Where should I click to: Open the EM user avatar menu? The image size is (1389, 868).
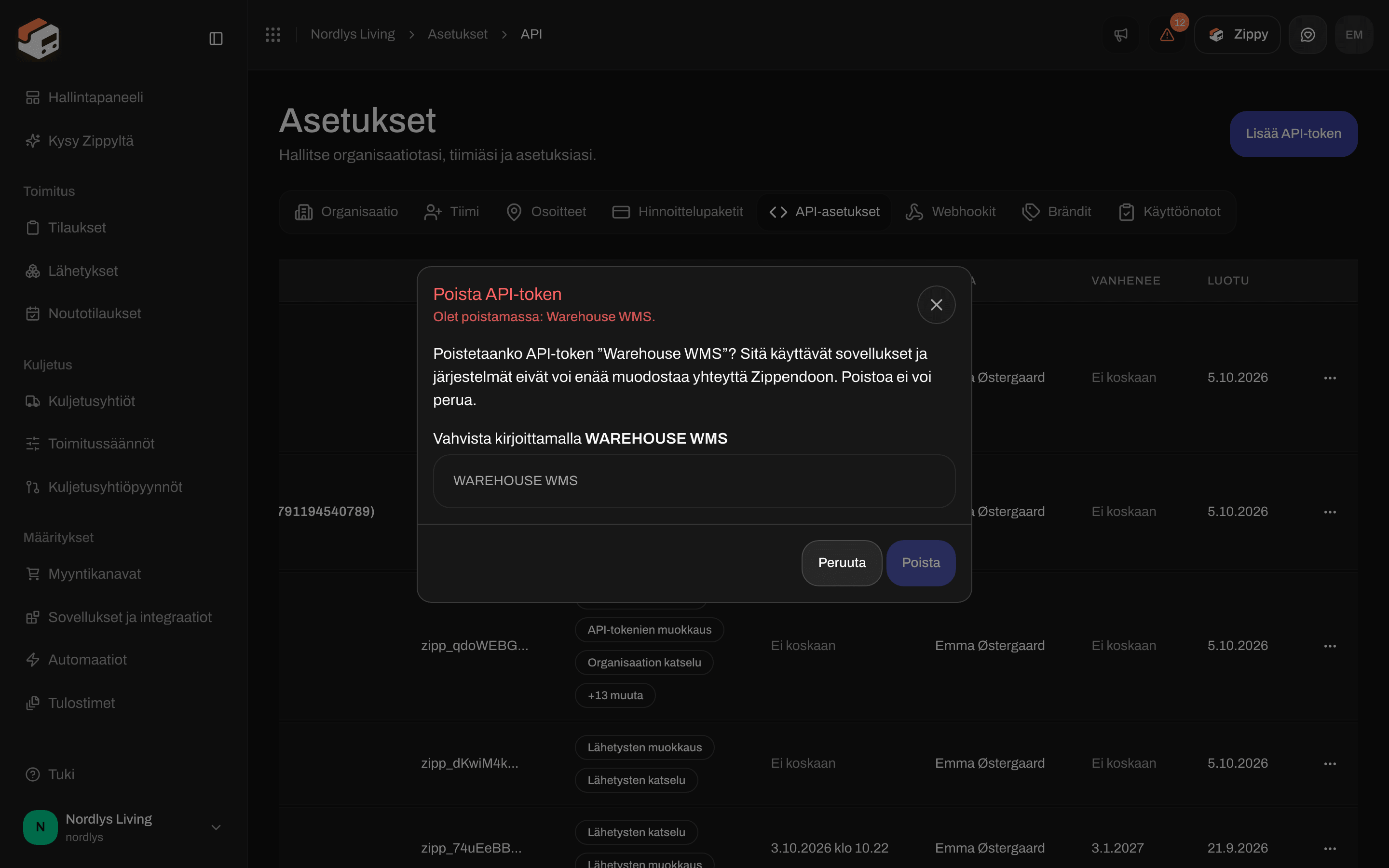tap(1354, 34)
